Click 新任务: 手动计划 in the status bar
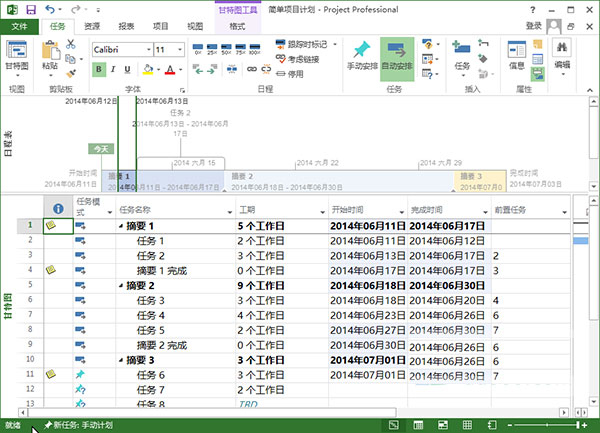Screen dimensions: 600x433 [x=78, y=425]
